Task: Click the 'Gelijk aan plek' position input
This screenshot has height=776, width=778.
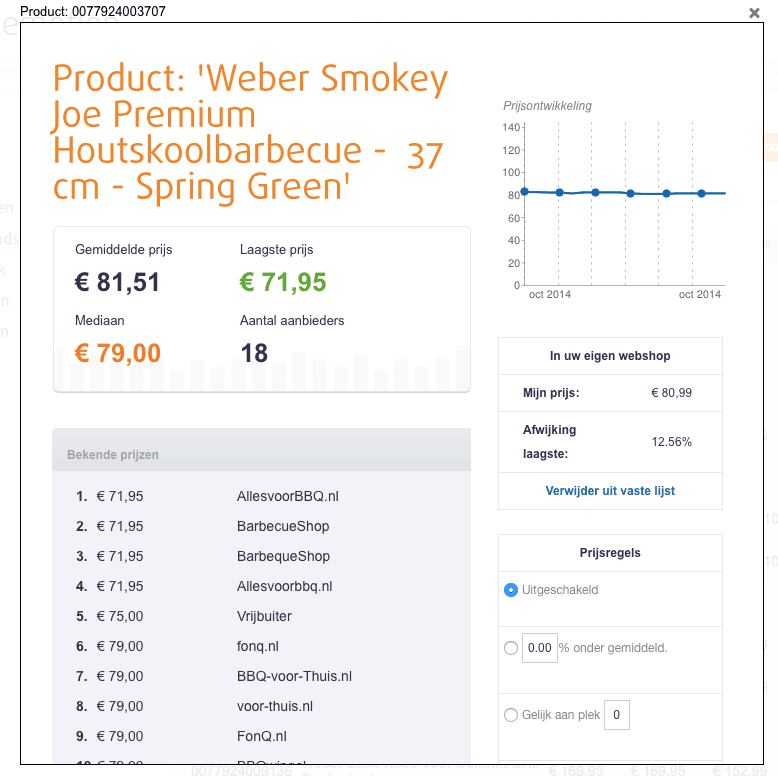Action: point(617,715)
